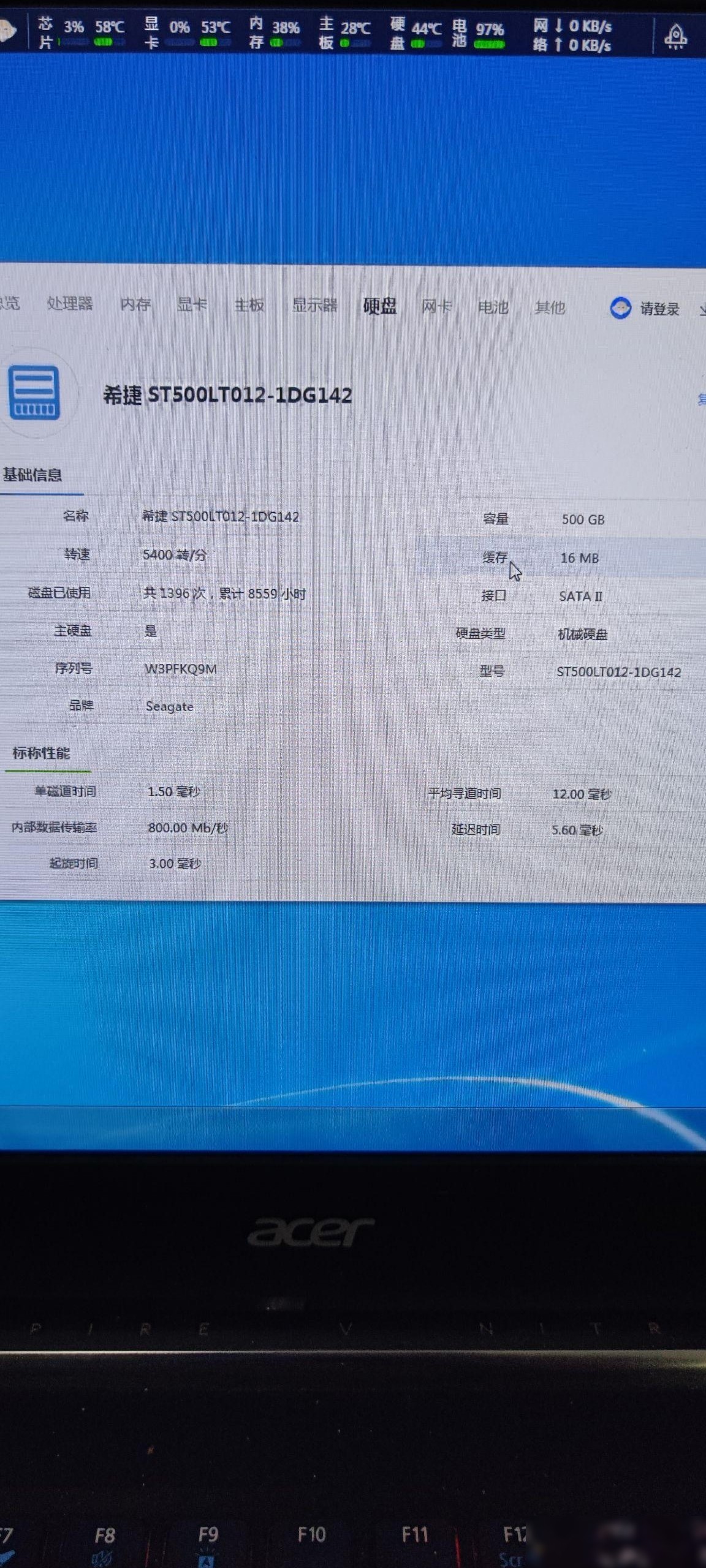Click the rocket boost icon in monitor bar
Image resolution: width=706 pixels, height=1568 pixels.
tap(675, 37)
